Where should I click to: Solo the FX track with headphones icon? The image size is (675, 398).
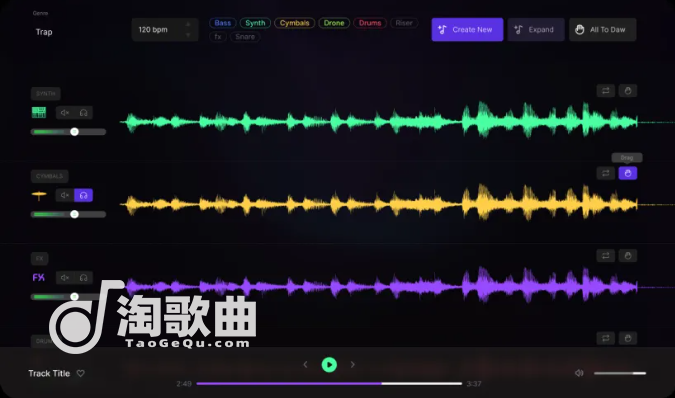click(84, 278)
